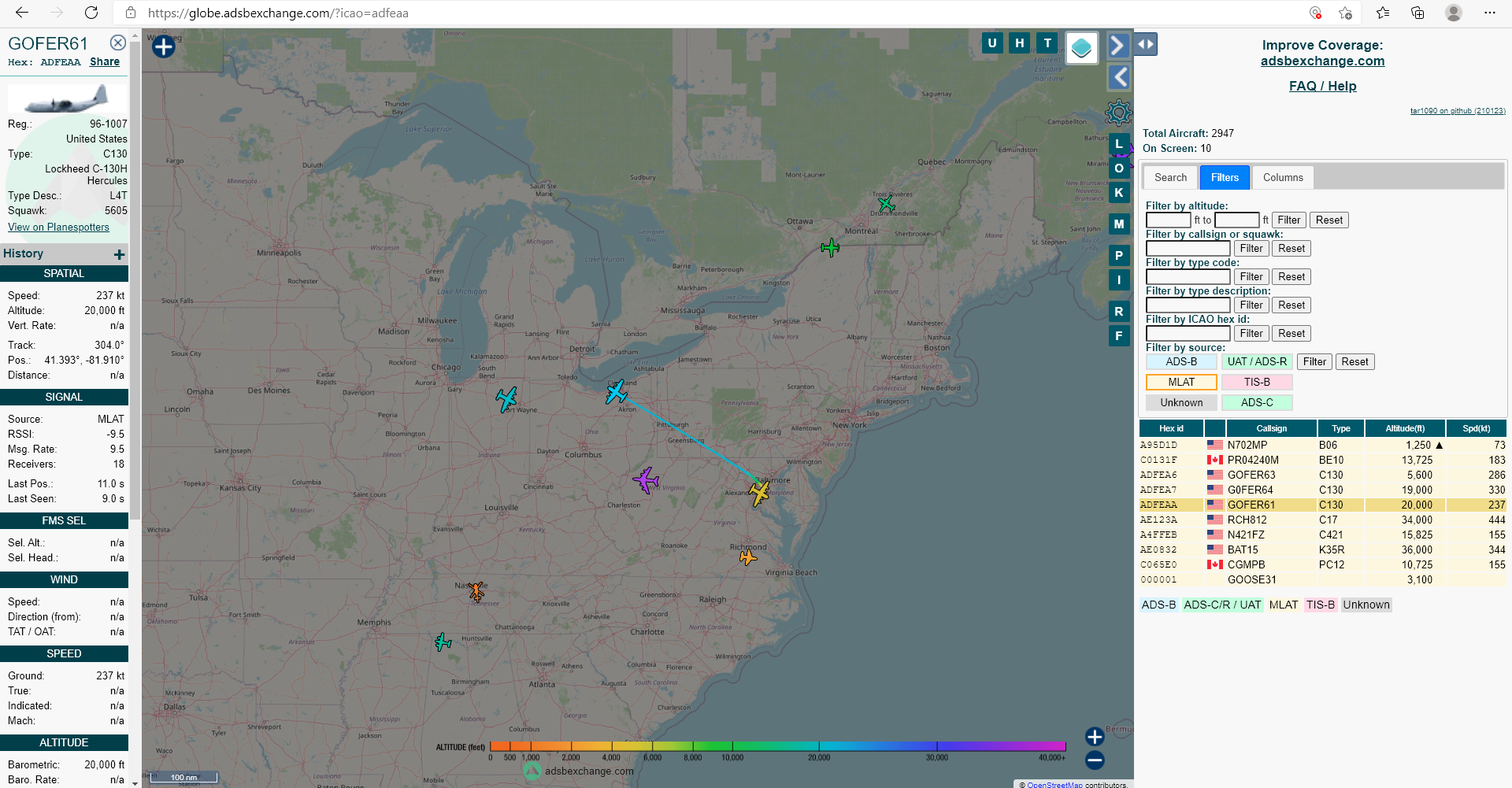Image resolution: width=1512 pixels, height=788 pixels.
Task: Reset the ICAO hex id filter
Action: pyautogui.click(x=1291, y=334)
